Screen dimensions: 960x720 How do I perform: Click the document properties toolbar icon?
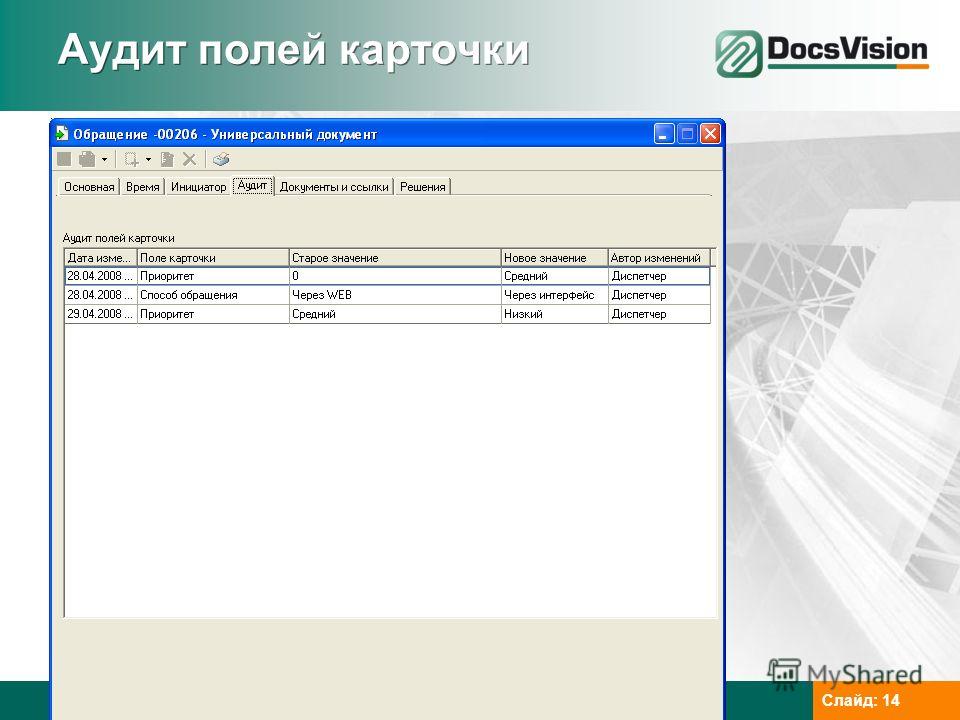[x=167, y=160]
